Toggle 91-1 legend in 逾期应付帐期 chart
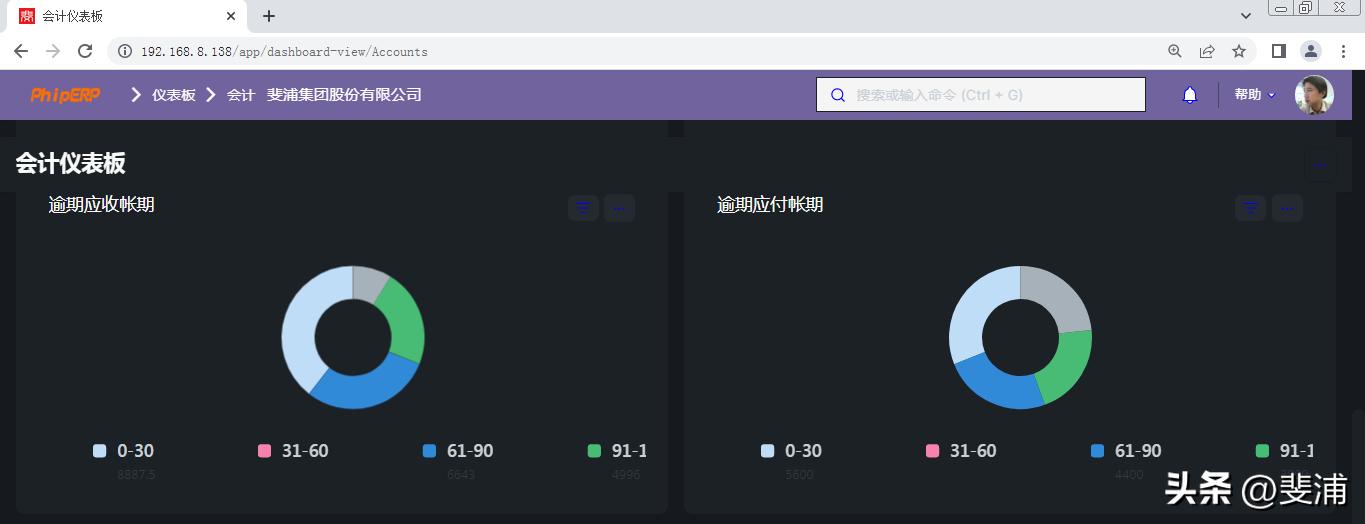 tap(1285, 451)
